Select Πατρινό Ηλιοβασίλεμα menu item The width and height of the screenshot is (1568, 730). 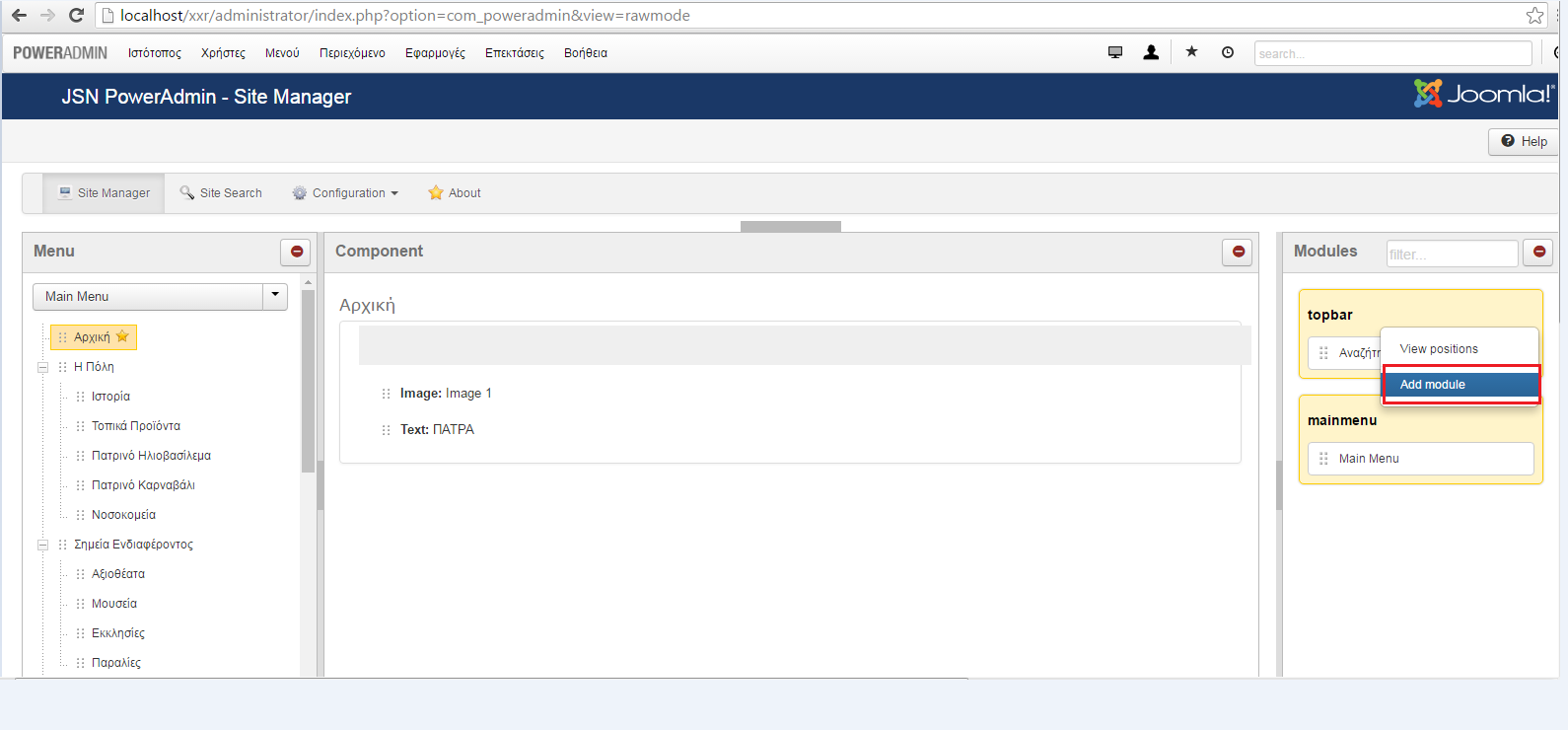[151, 456]
